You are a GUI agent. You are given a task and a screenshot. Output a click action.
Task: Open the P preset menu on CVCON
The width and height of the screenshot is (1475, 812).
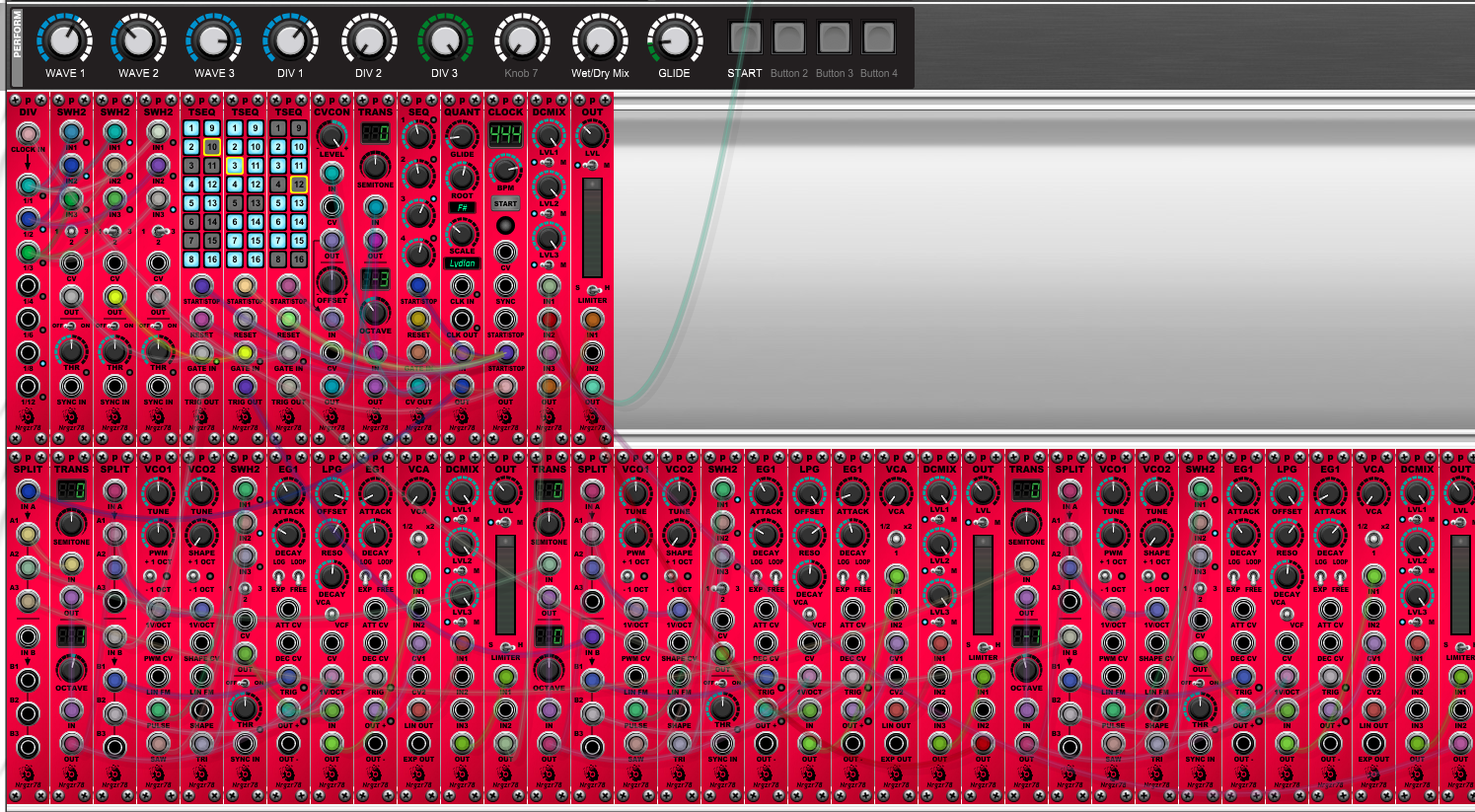click(x=332, y=101)
